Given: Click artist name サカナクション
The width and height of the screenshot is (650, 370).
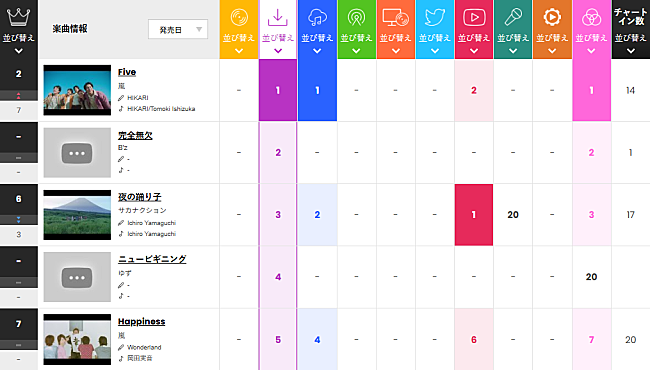Looking at the screenshot, I should [x=142, y=210].
